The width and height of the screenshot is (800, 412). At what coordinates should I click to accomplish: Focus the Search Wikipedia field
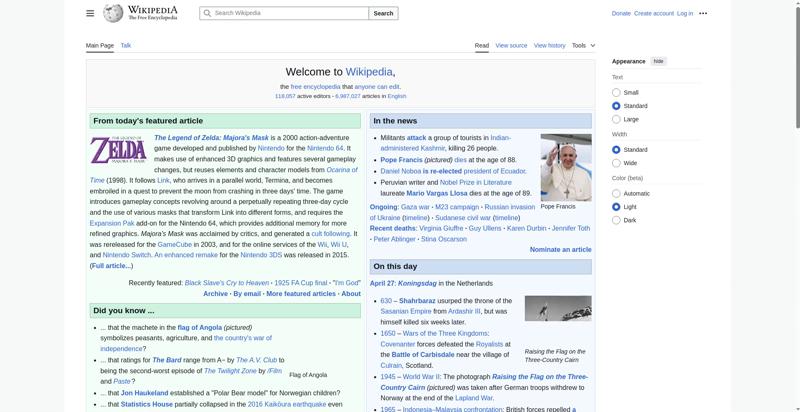pos(284,13)
